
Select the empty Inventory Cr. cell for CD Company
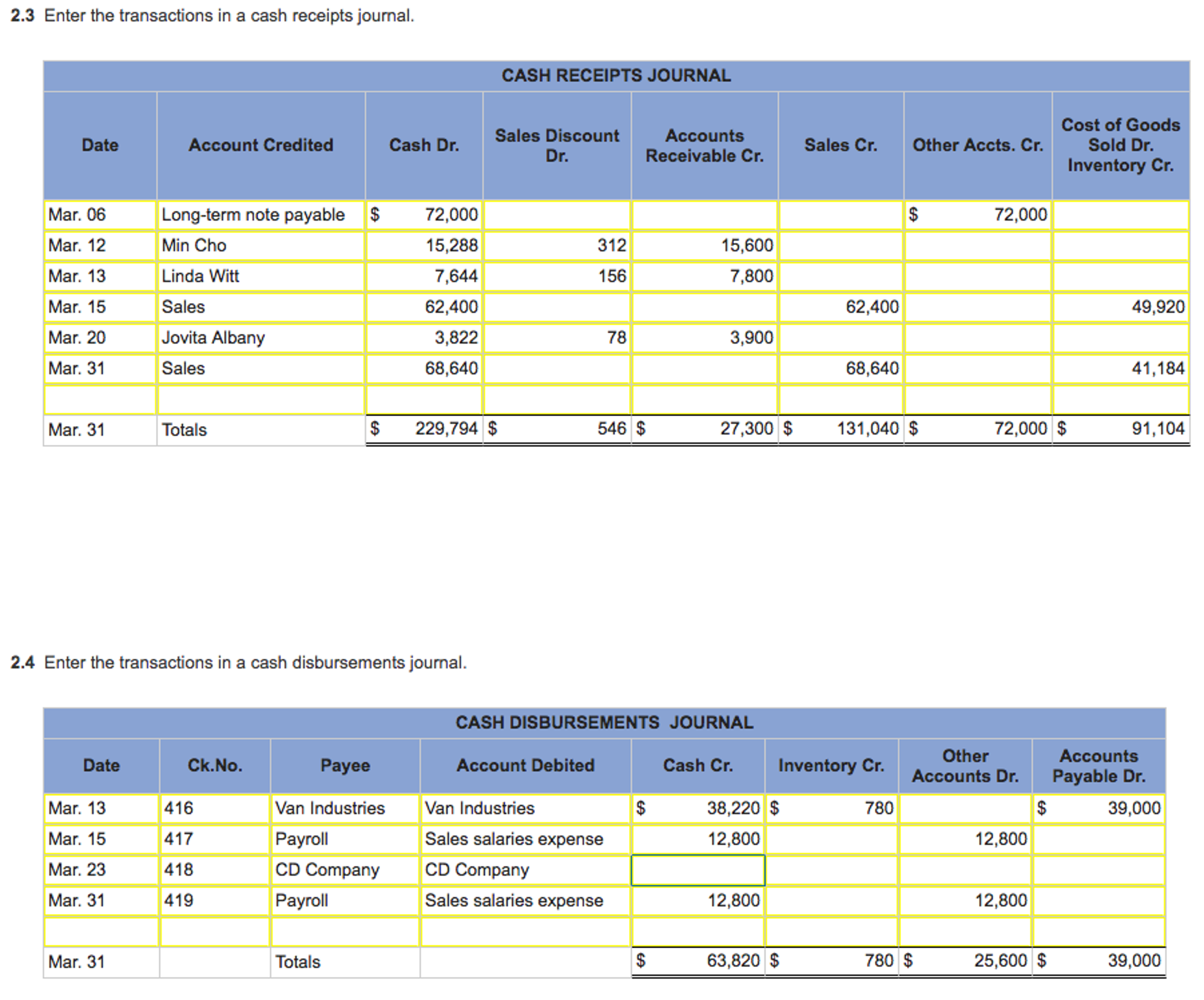832,870
